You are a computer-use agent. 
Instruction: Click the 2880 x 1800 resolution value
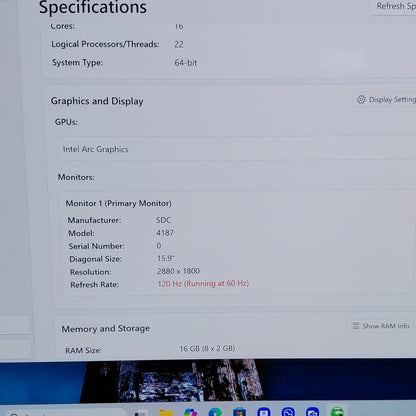(x=178, y=271)
